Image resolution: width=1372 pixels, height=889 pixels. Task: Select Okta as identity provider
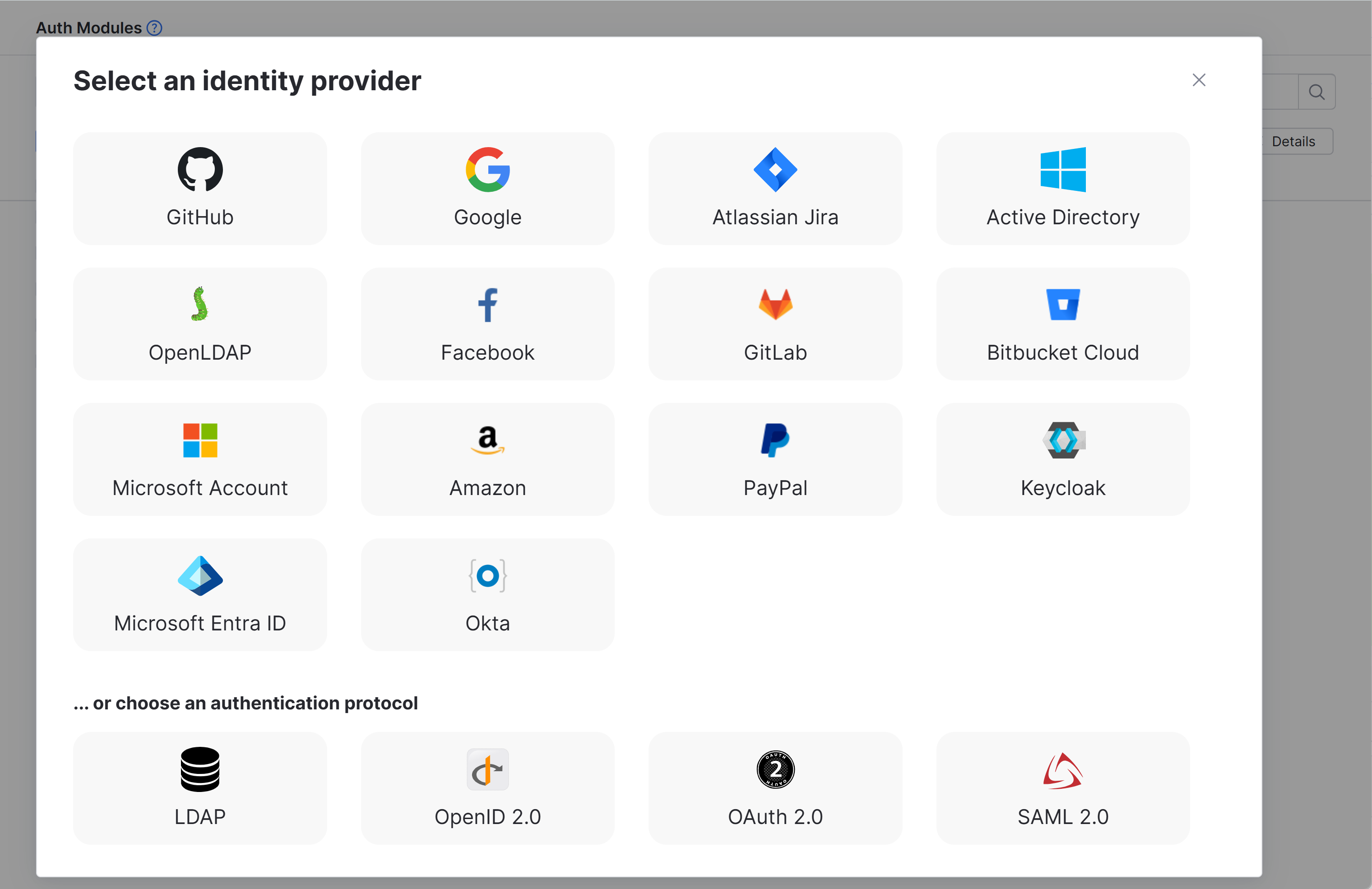click(487, 595)
